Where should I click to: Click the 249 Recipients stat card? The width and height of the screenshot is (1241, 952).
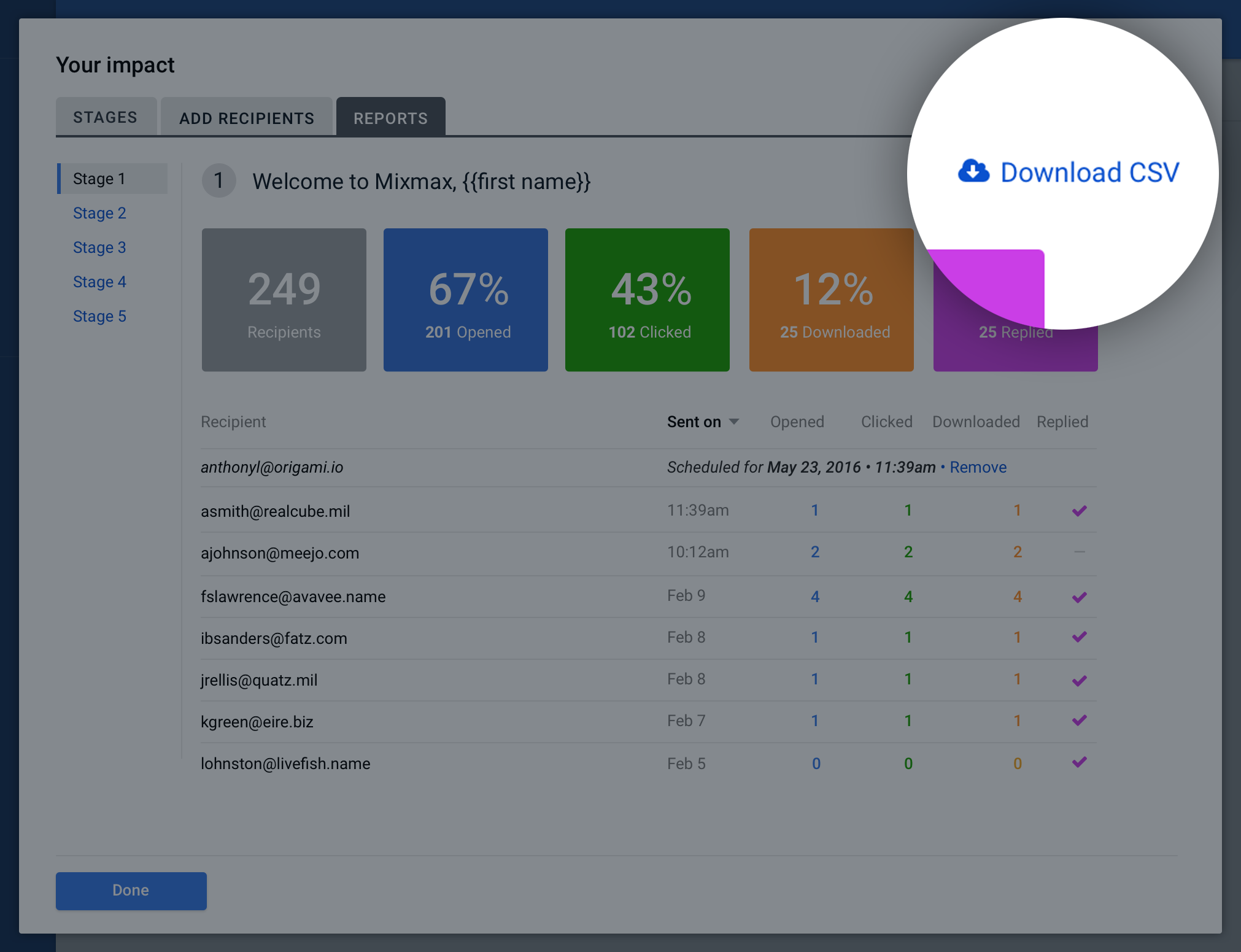point(284,300)
